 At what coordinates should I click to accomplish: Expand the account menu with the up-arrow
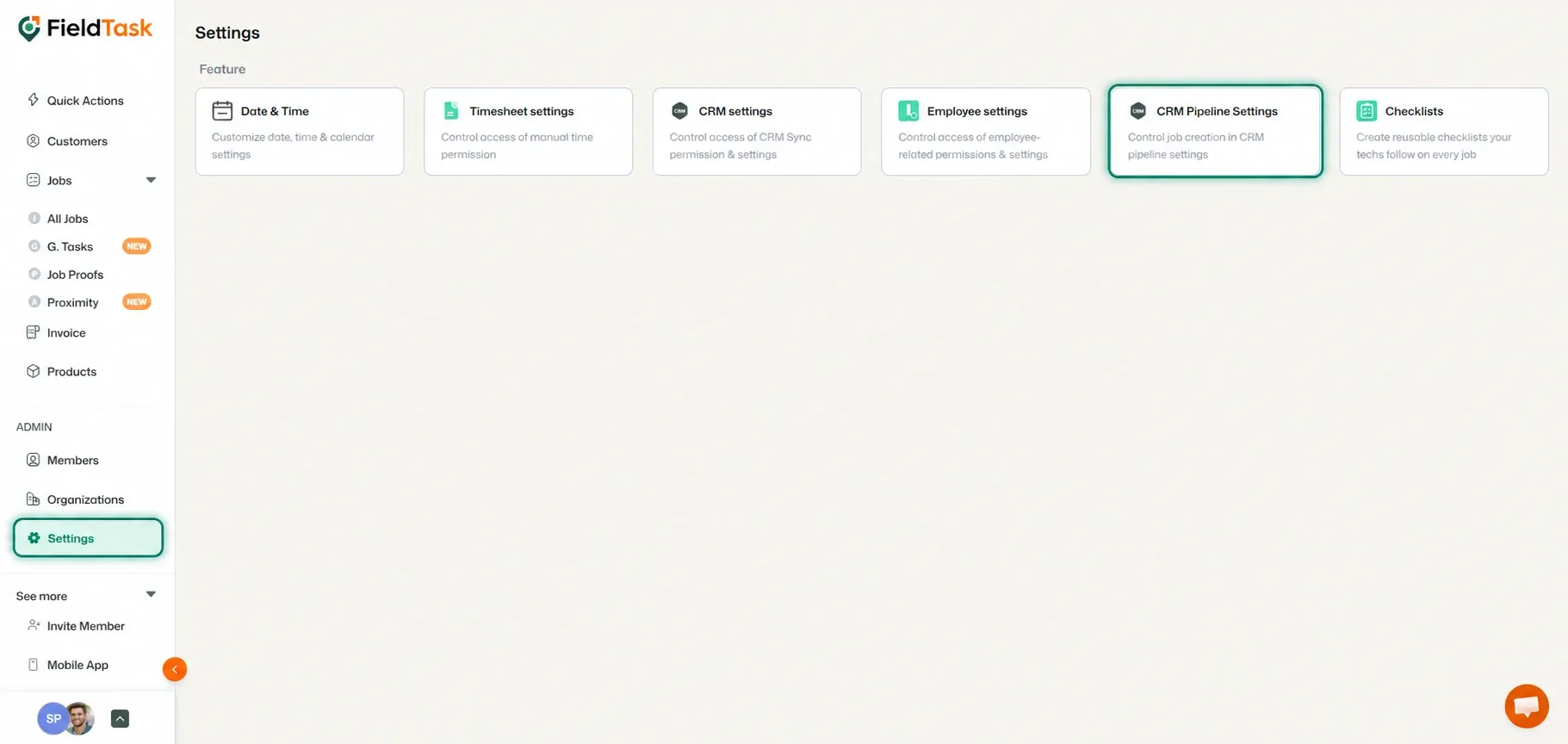tap(121, 719)
